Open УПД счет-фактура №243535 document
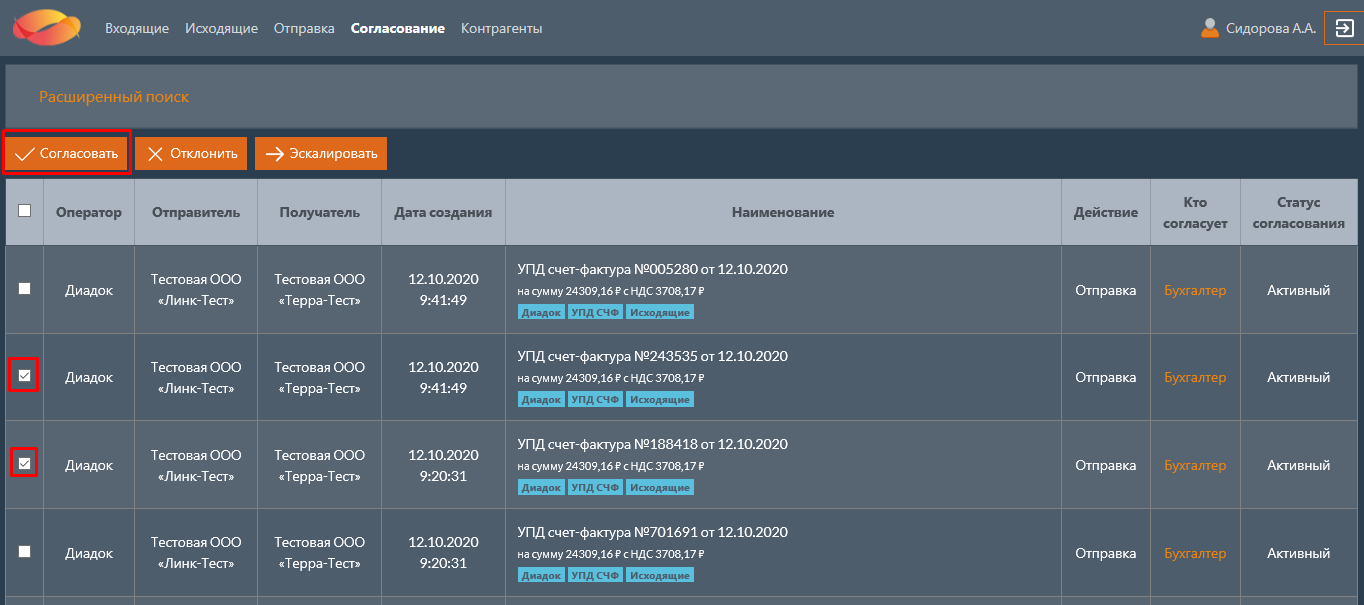This screenshot has height=605, width=1364. coord(653,356)
